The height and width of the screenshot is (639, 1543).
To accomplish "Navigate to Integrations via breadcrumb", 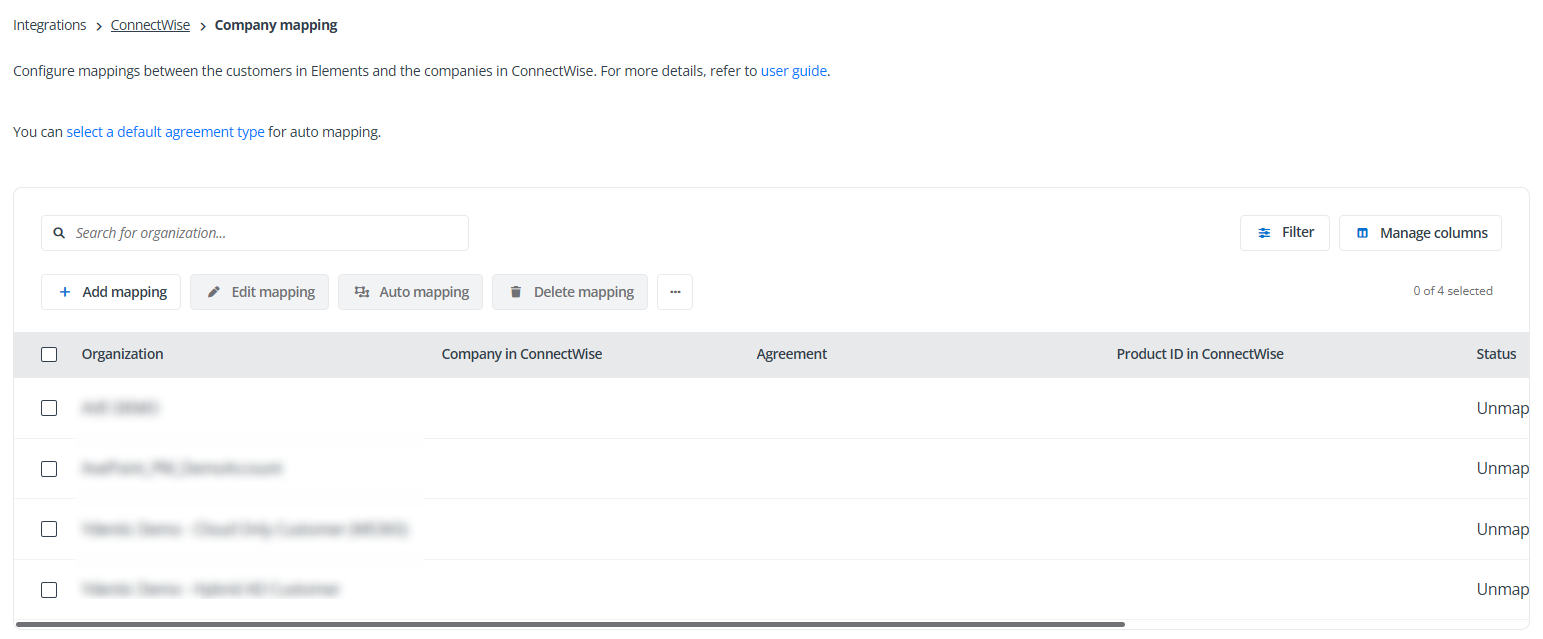I will pyautogui.click(x=49, y=24).
